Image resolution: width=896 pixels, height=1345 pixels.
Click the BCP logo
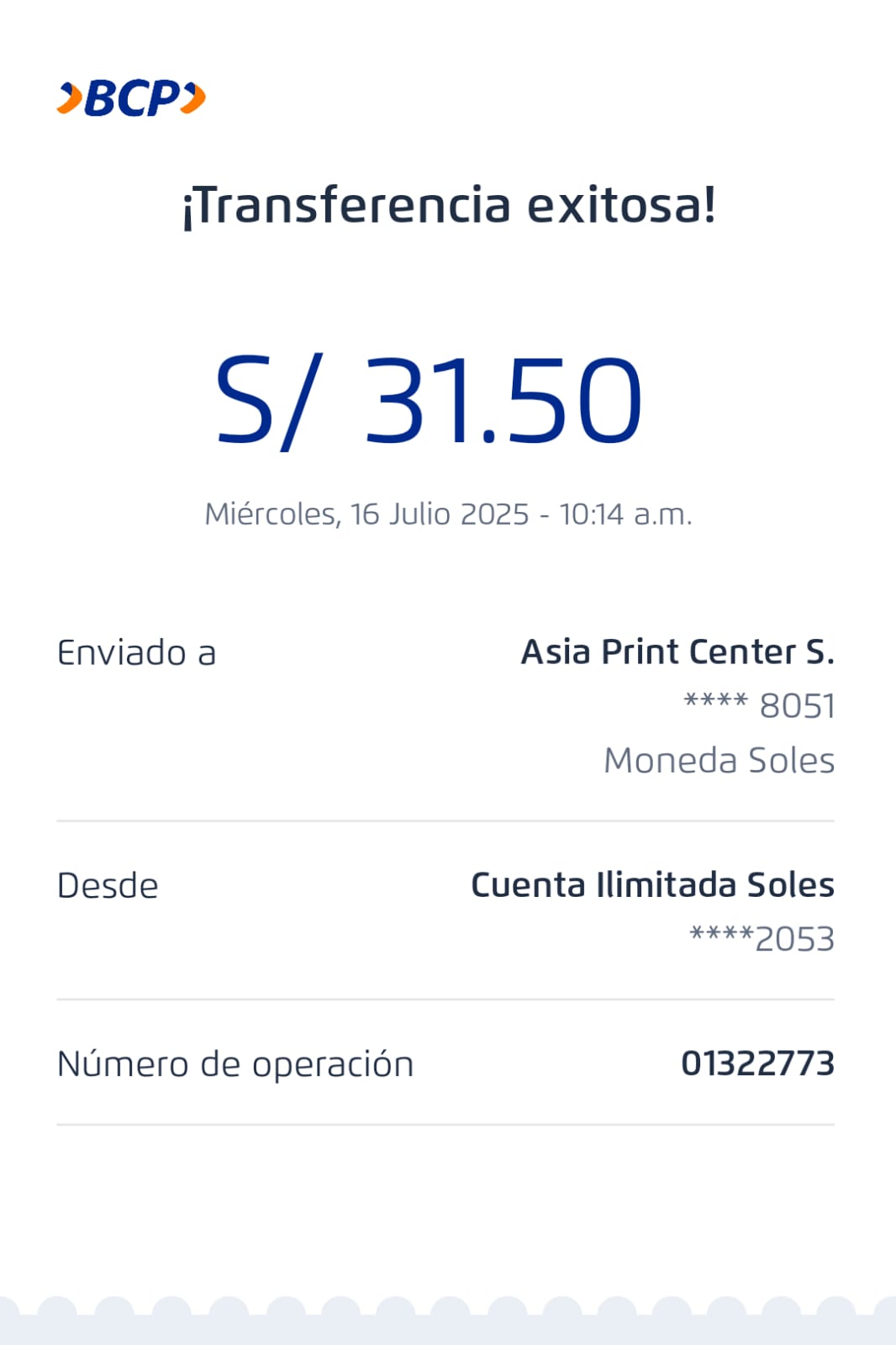132,98
